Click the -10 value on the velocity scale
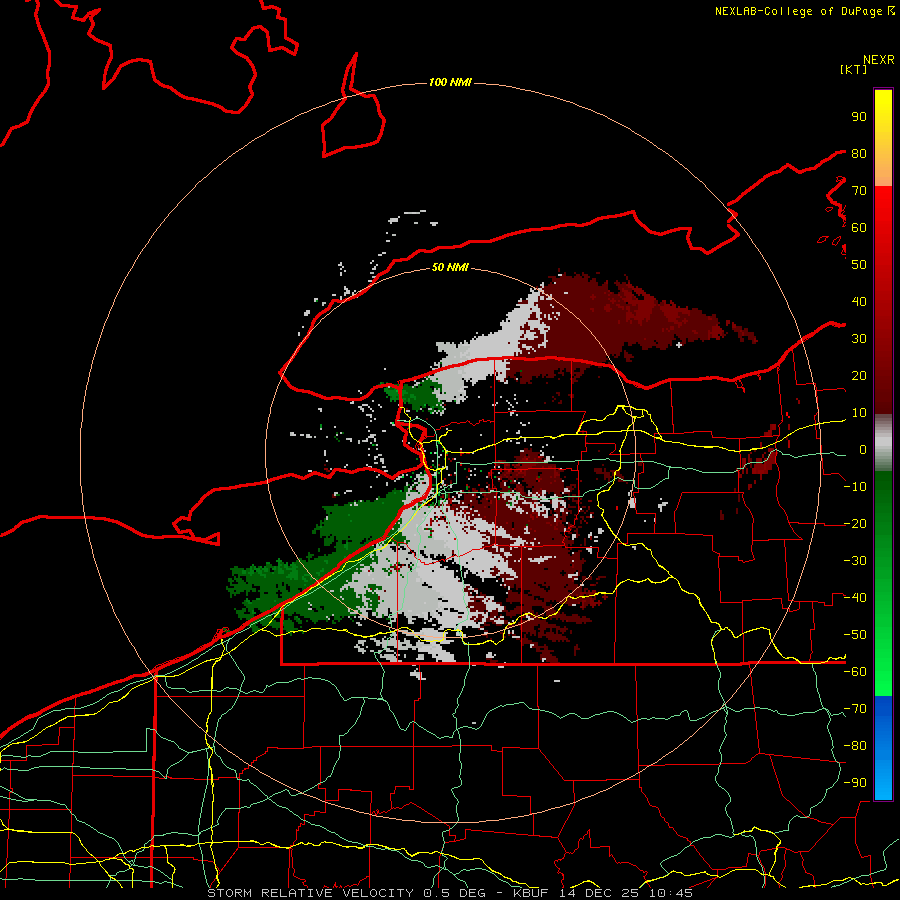The height and width of the screenshot is (900, 900). 855,487
